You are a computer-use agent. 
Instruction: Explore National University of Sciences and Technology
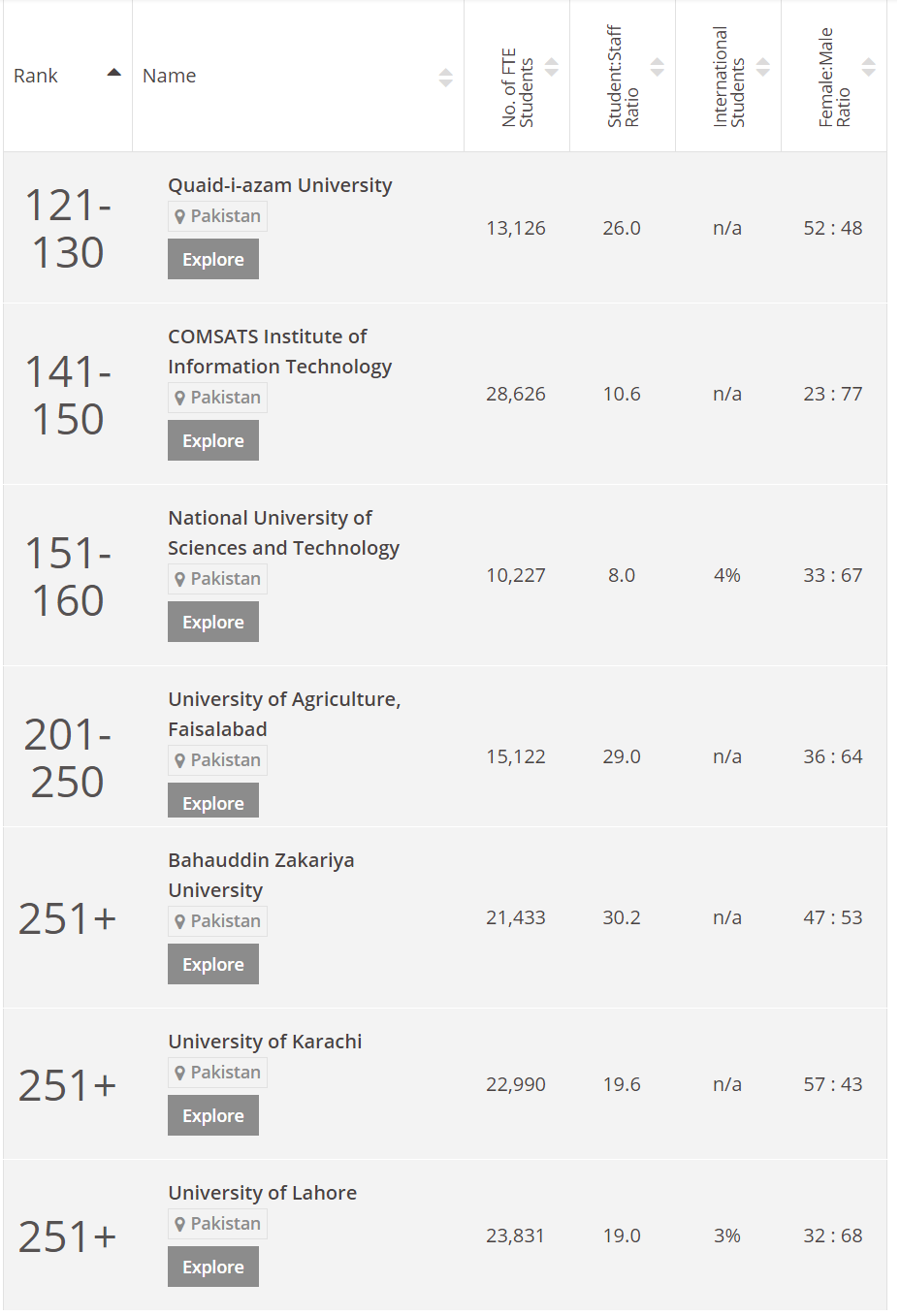[213, 623]
